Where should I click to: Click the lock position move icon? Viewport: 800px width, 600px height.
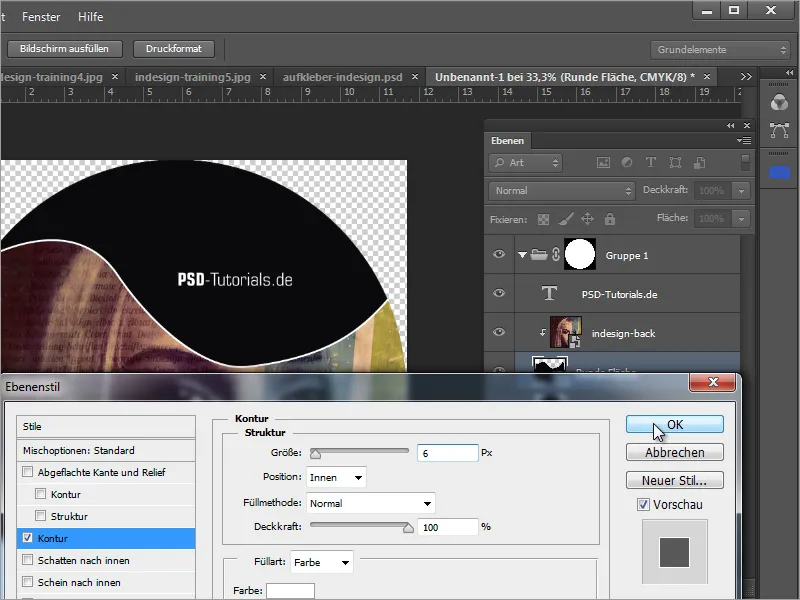pos(587,218)
